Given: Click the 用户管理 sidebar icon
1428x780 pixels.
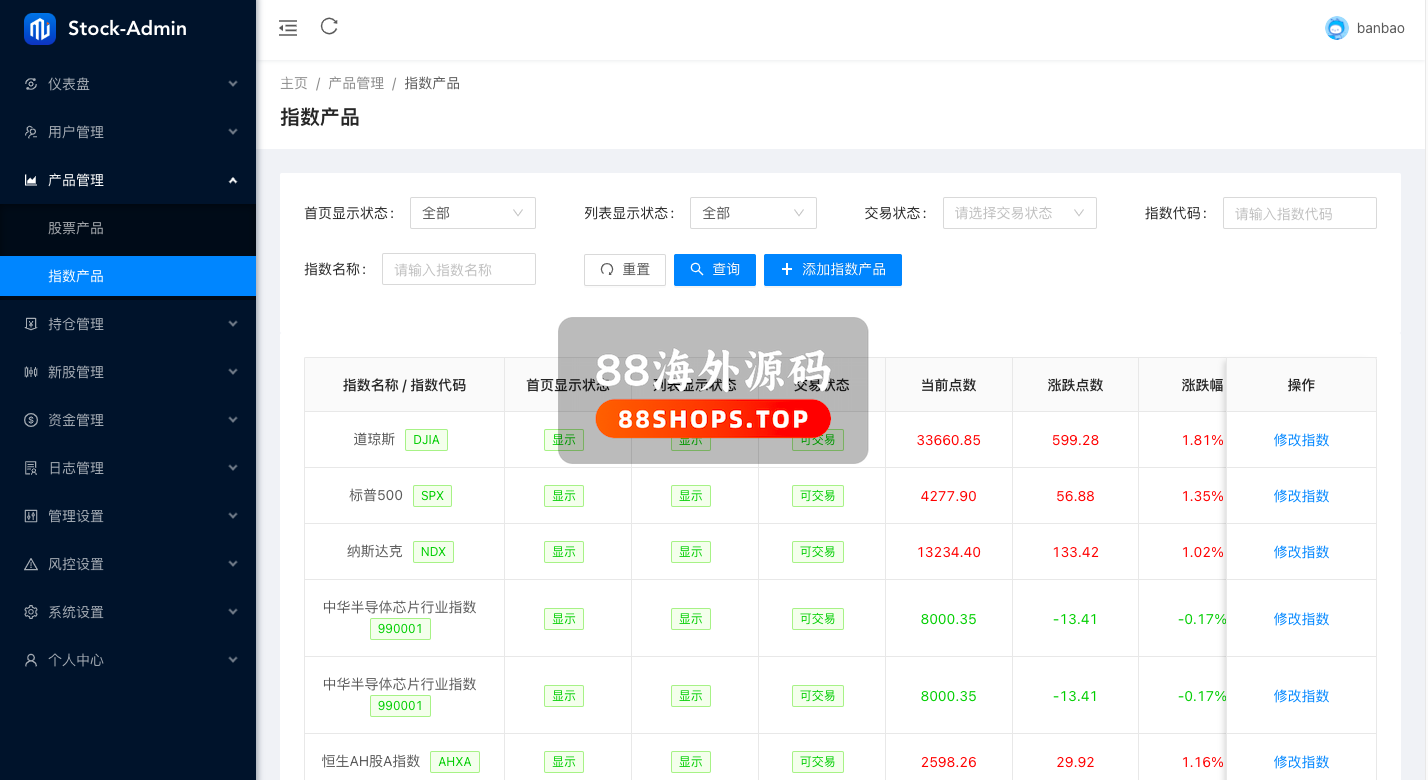Looking at the screenshot, I should click(x=31, y=132).
